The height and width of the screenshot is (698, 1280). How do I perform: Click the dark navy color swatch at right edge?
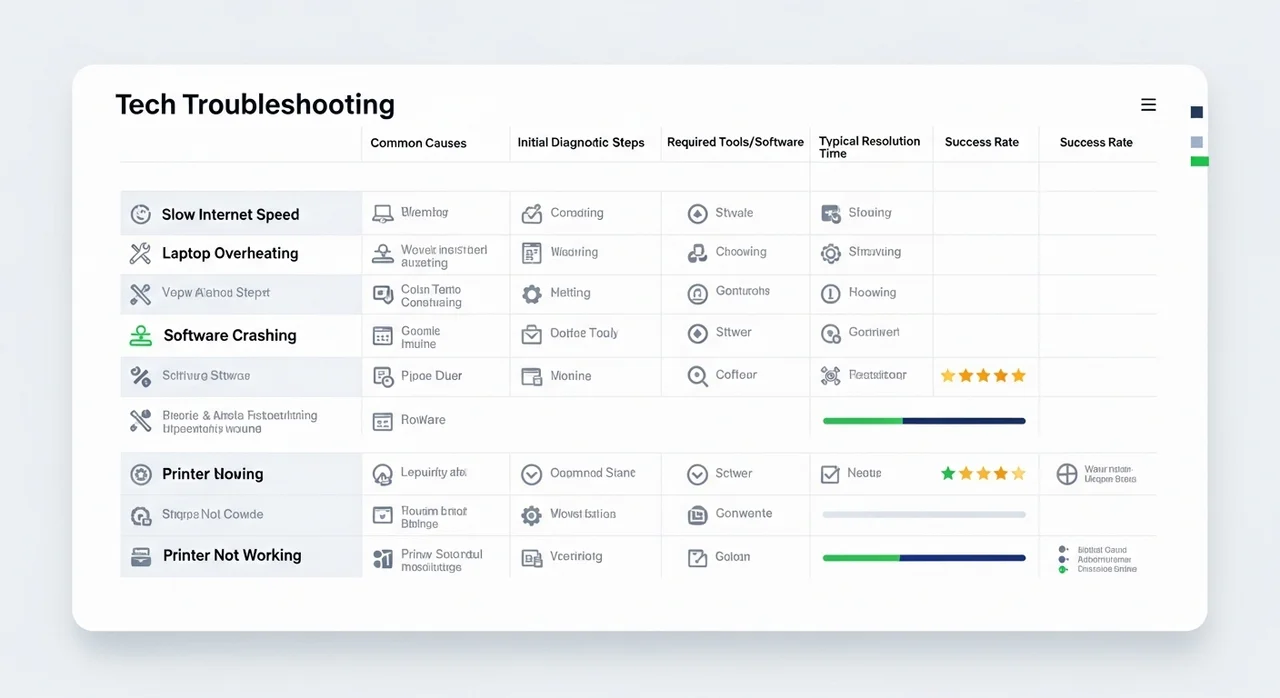coord(1197,112)
